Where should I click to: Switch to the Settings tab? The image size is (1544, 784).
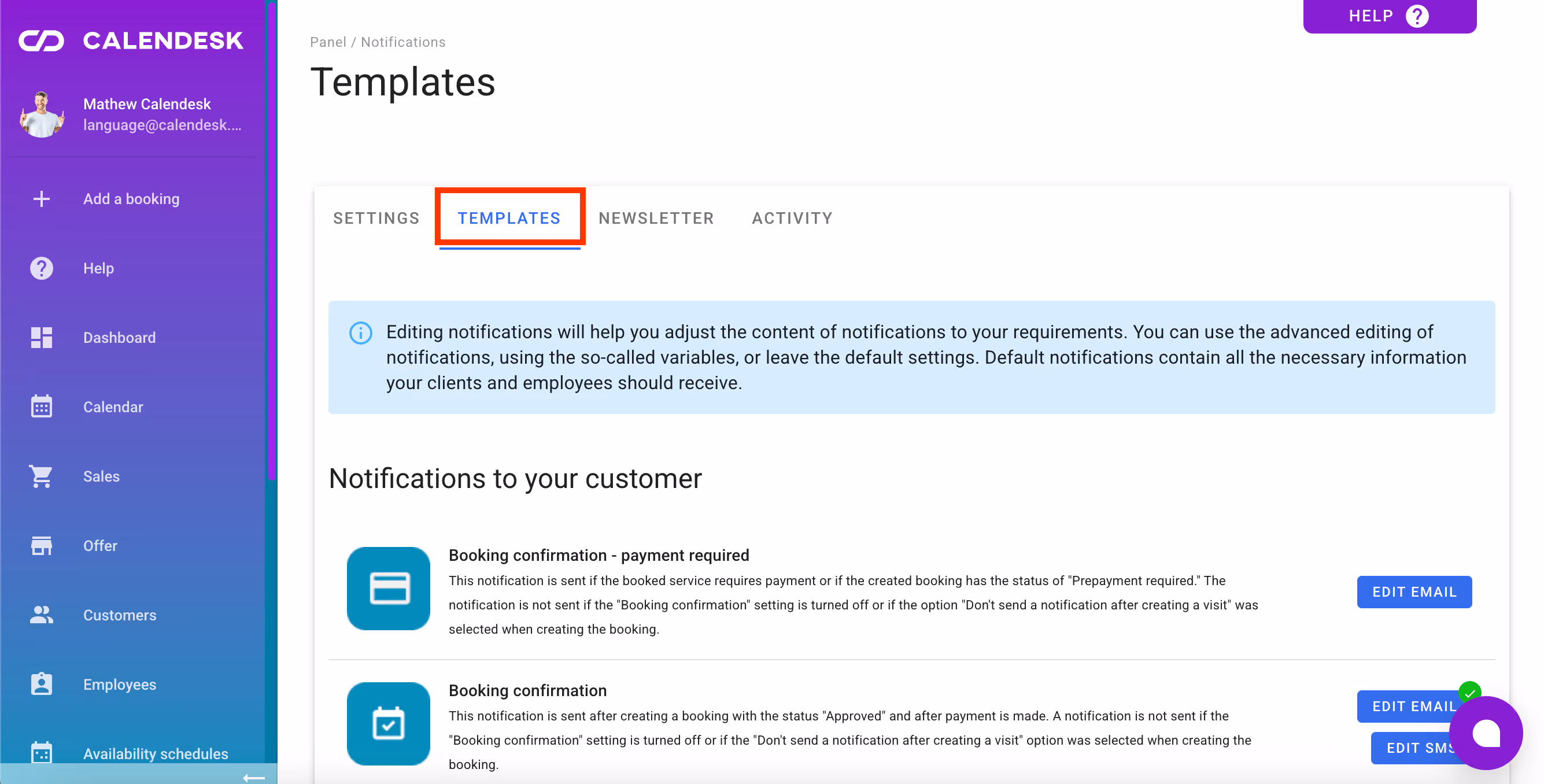[x=376, y=218]
